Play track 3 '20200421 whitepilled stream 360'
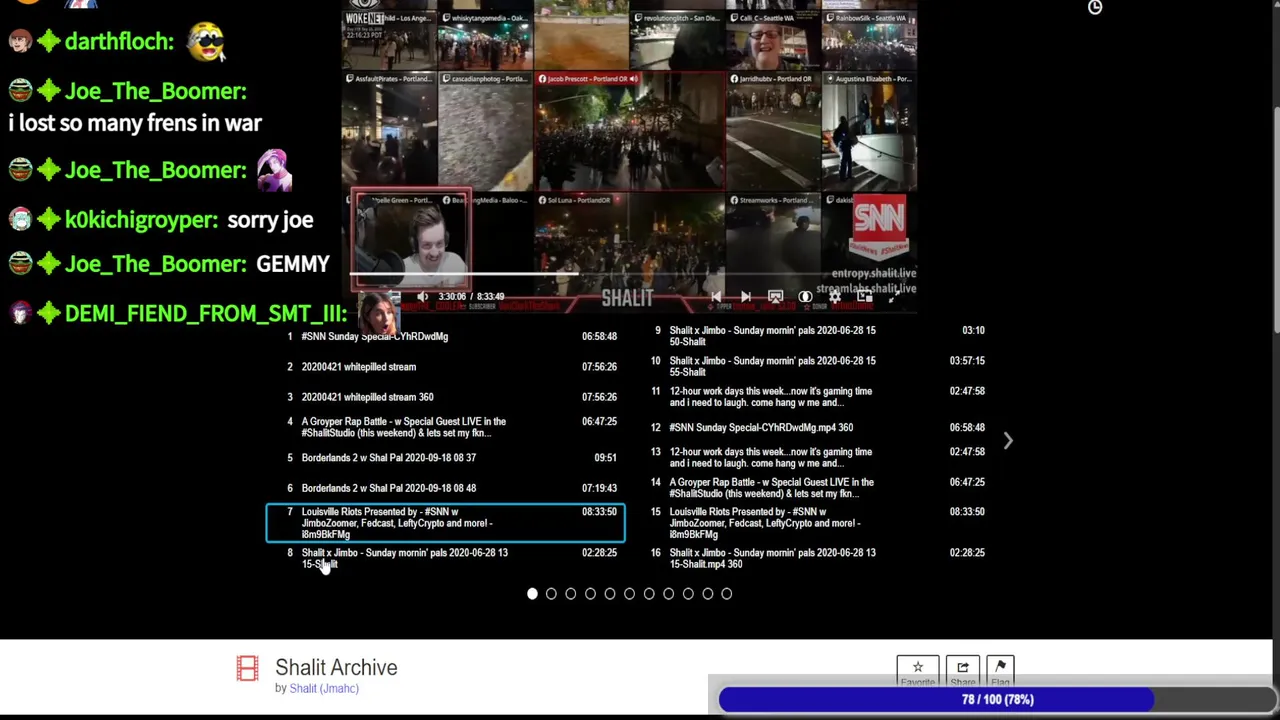Screen dimensions: 1280x720 pyautogui.click(x=446, y=397)
